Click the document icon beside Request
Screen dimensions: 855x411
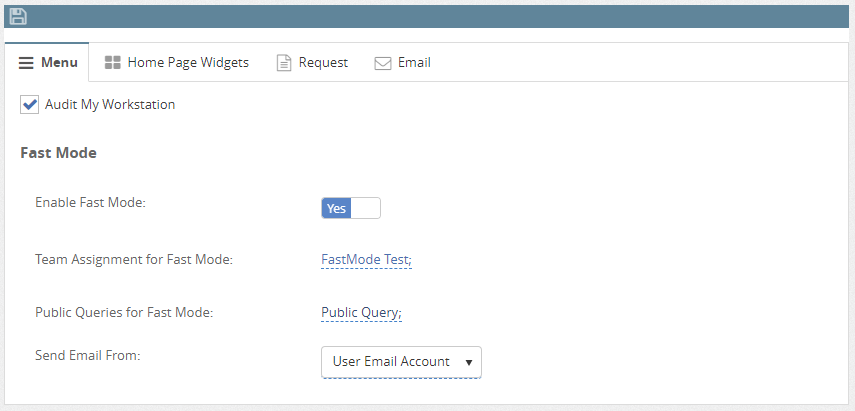(x=284, y=63)
